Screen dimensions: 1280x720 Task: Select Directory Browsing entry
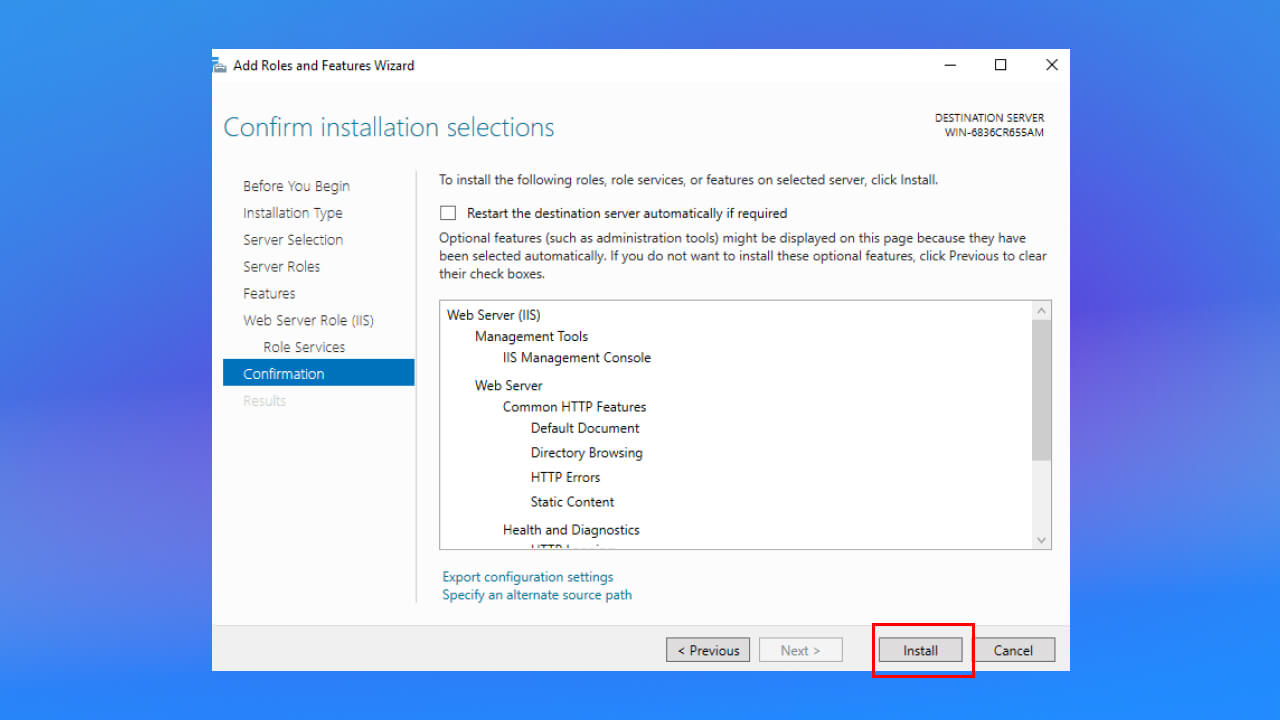pos(586,453)
